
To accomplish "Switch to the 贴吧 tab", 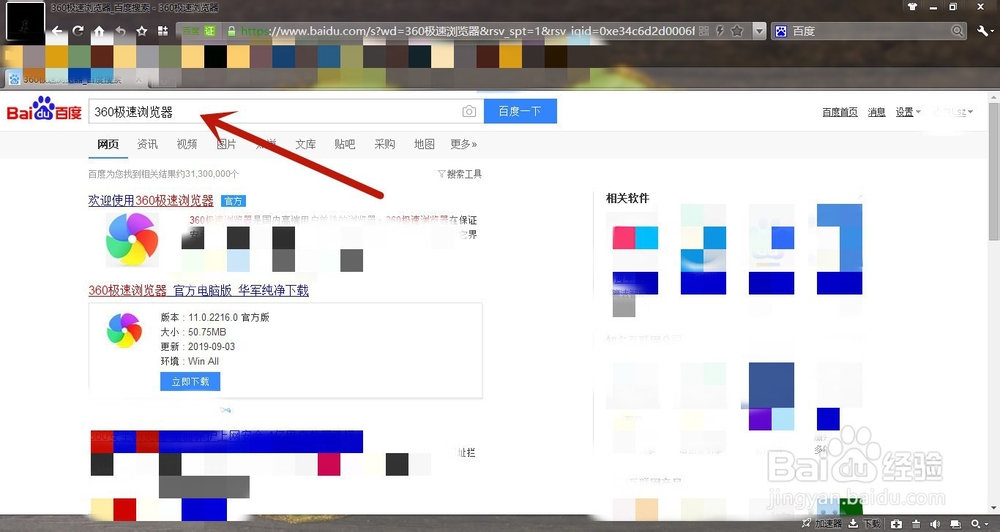I will (x=345, y=144).
